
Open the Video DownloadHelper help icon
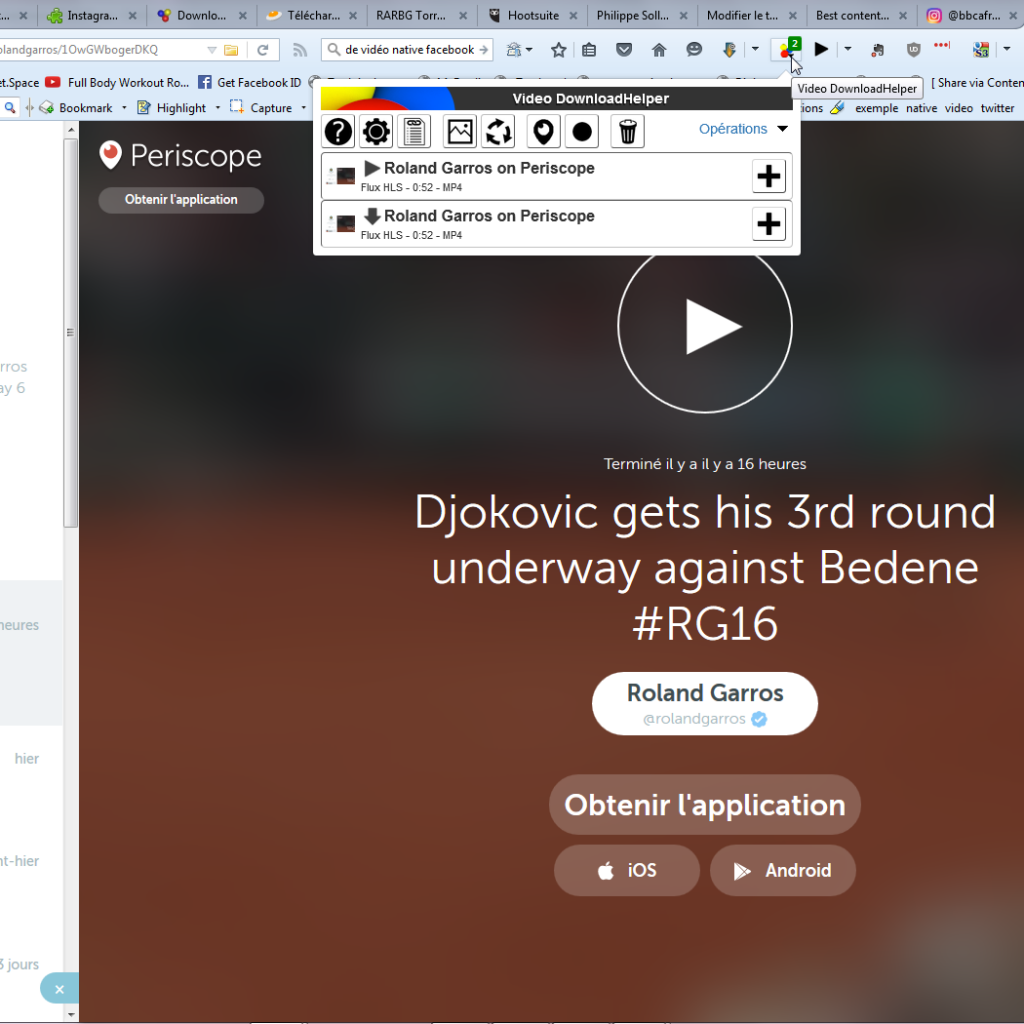338,131
